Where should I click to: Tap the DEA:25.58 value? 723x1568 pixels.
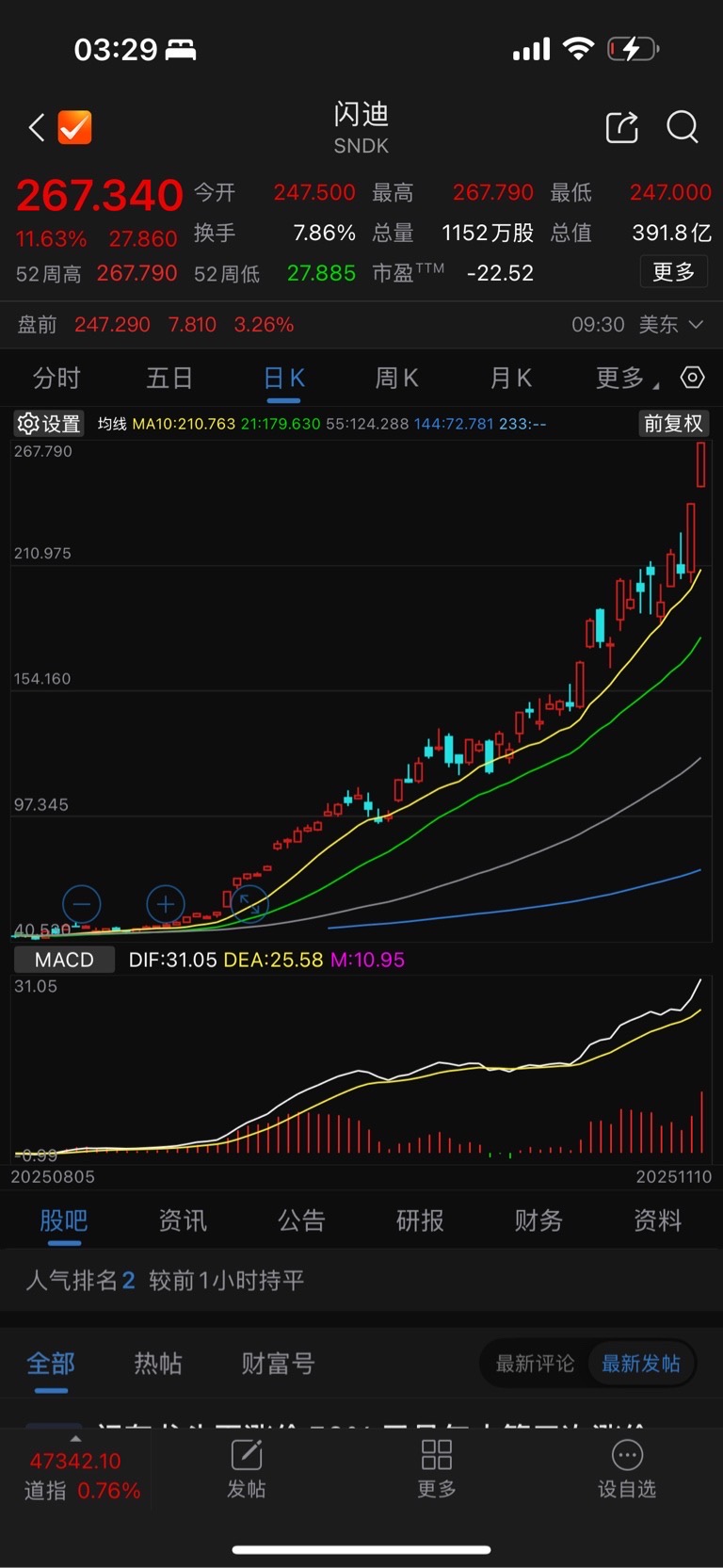coord(273,960)
